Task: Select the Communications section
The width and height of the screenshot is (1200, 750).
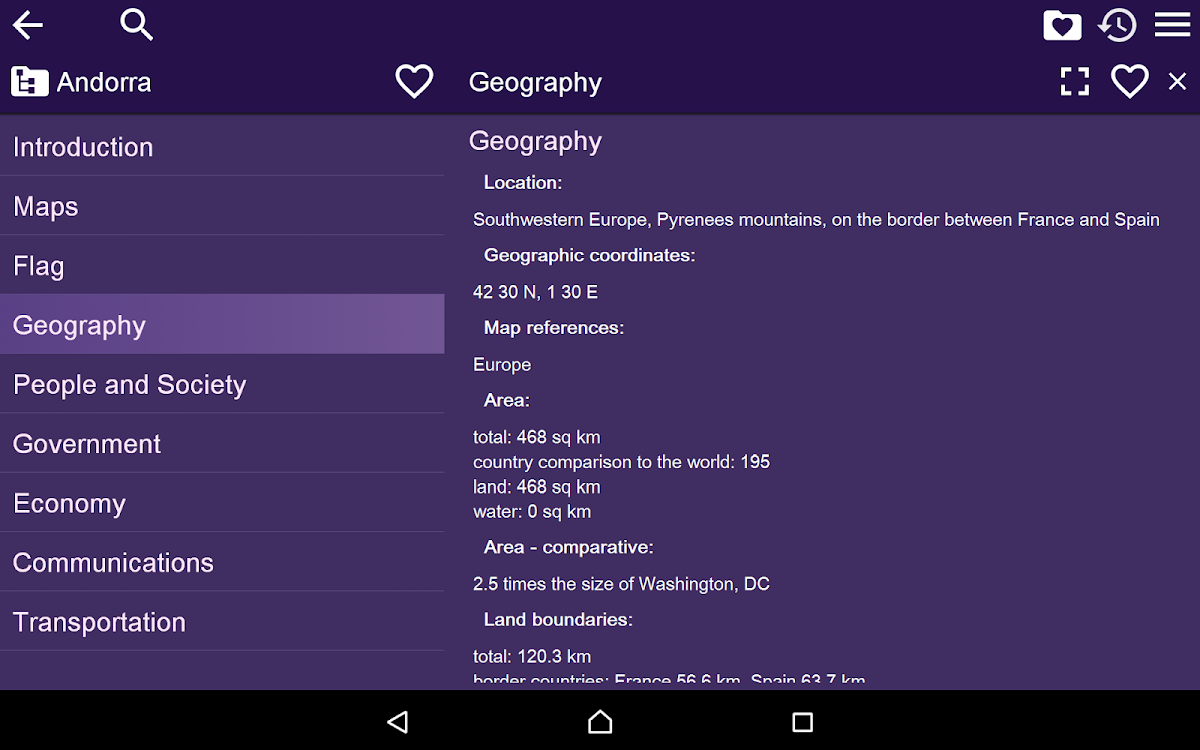Action: [222, 562]
